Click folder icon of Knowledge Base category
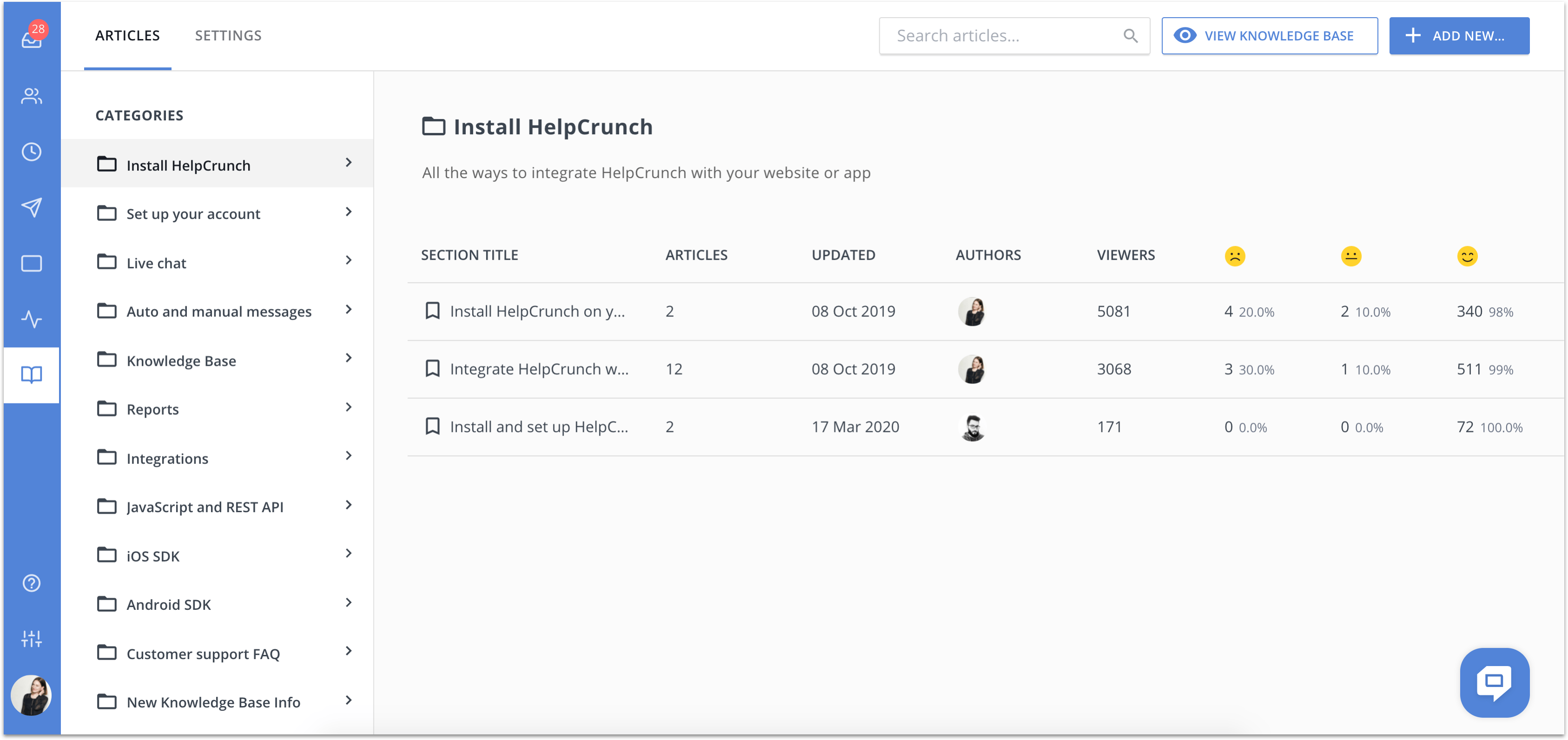The height and width of the screenshot is (740, 1568). tap(106, 360)
